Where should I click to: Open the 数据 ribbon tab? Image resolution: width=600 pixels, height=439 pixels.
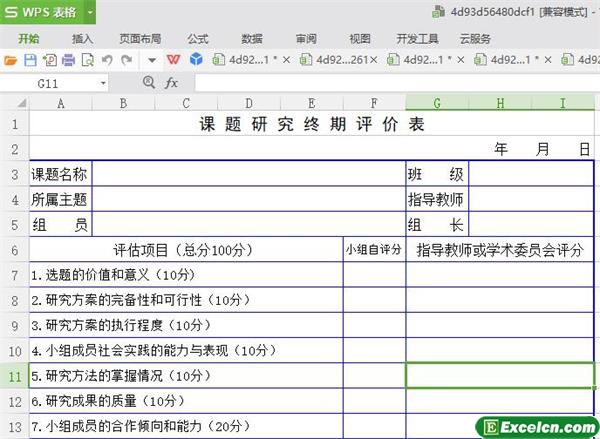click(252, 39)
